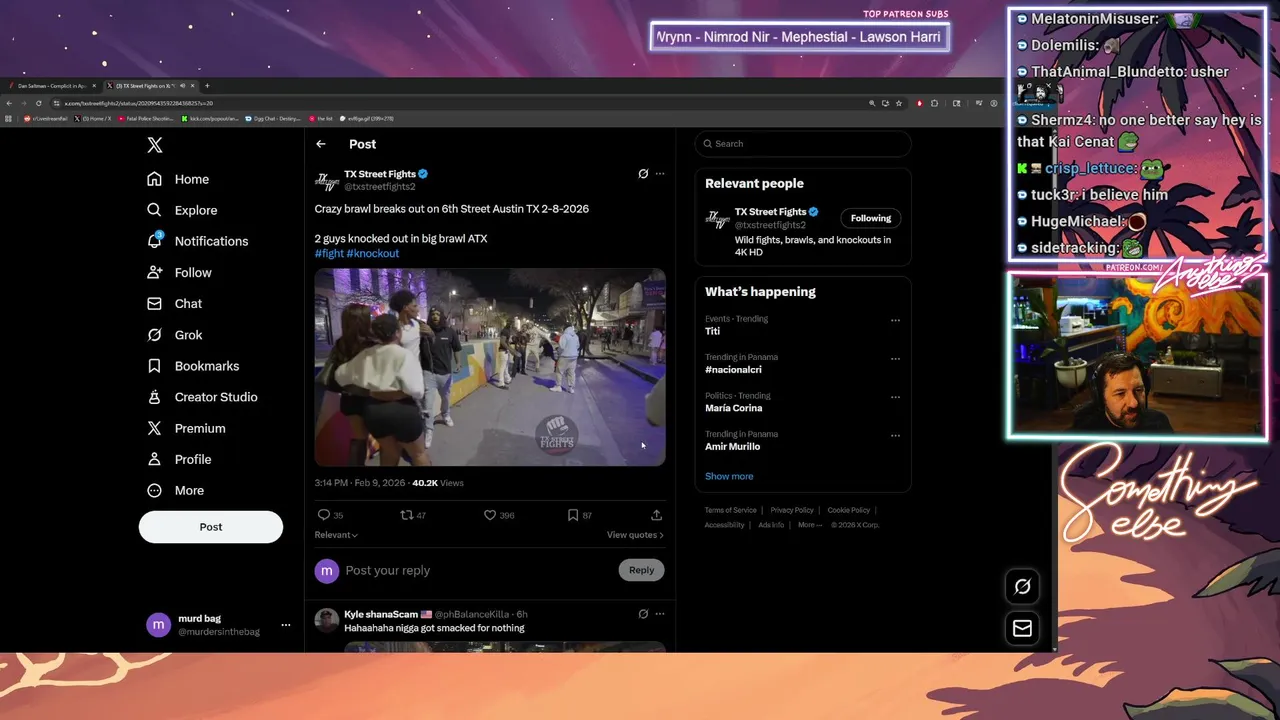Open more options for Amir Murillo trend
The width and height of the screenshot is (1280, 720).
[895, 435]
